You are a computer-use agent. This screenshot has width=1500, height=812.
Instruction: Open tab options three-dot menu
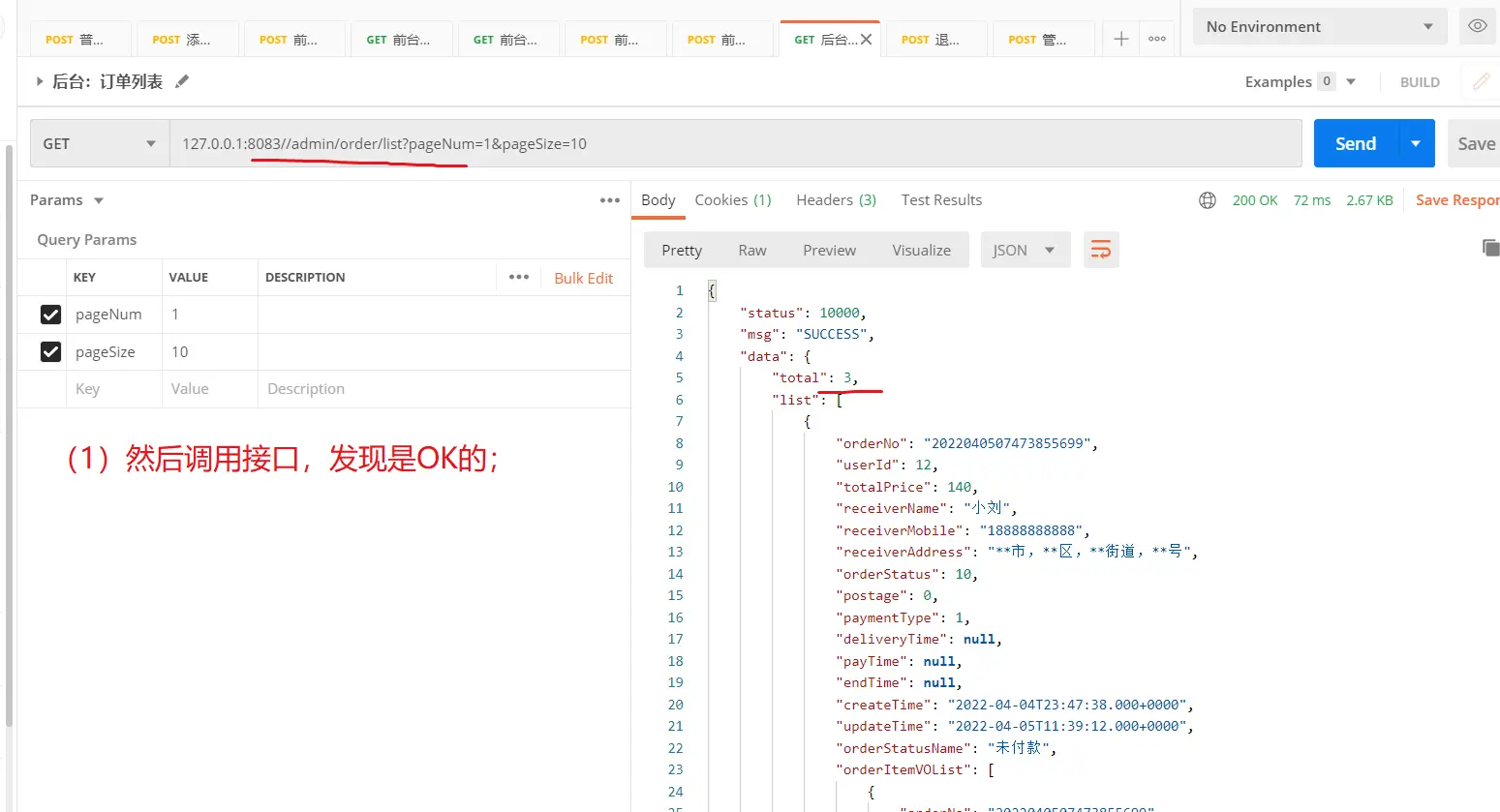coord(1157,39)
